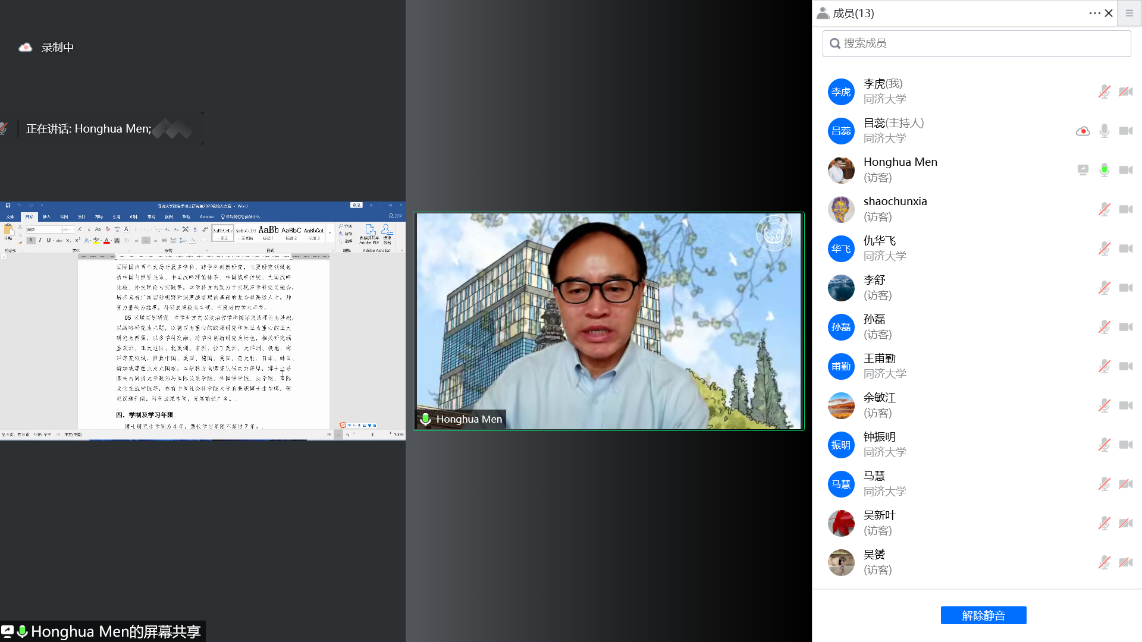Viewport: 1142px width, 642px height.
Task: Click the cloud recording icon beside 吕蕊
Action: [1082, 131]
